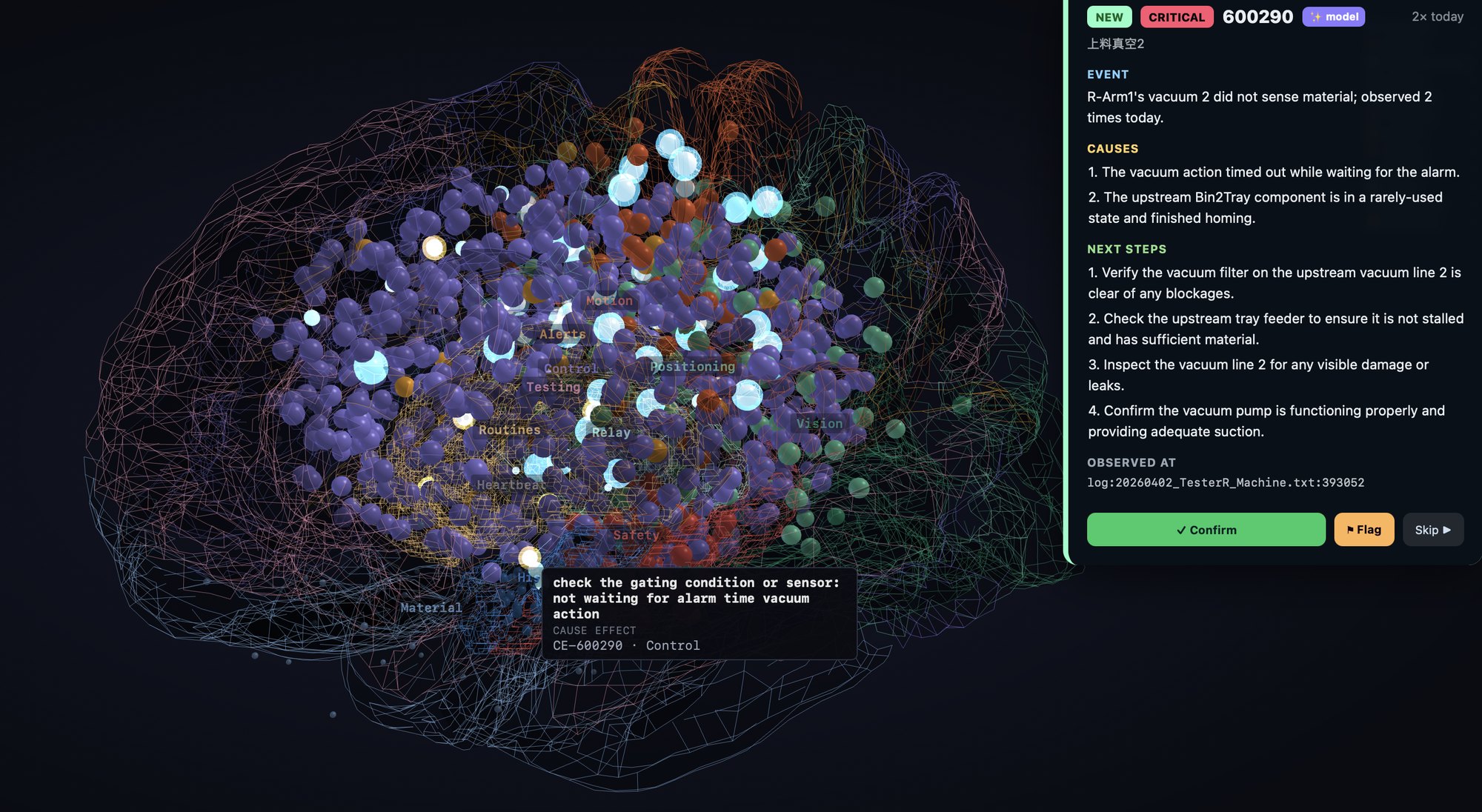
Task: Select the Vision region label
Action: pos(819,424)
